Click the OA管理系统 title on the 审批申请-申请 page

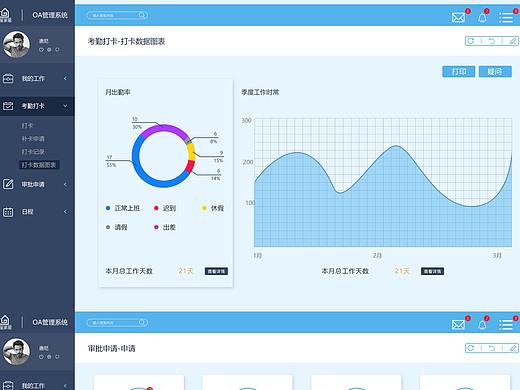pyautogui.click(x=50, y=322)
